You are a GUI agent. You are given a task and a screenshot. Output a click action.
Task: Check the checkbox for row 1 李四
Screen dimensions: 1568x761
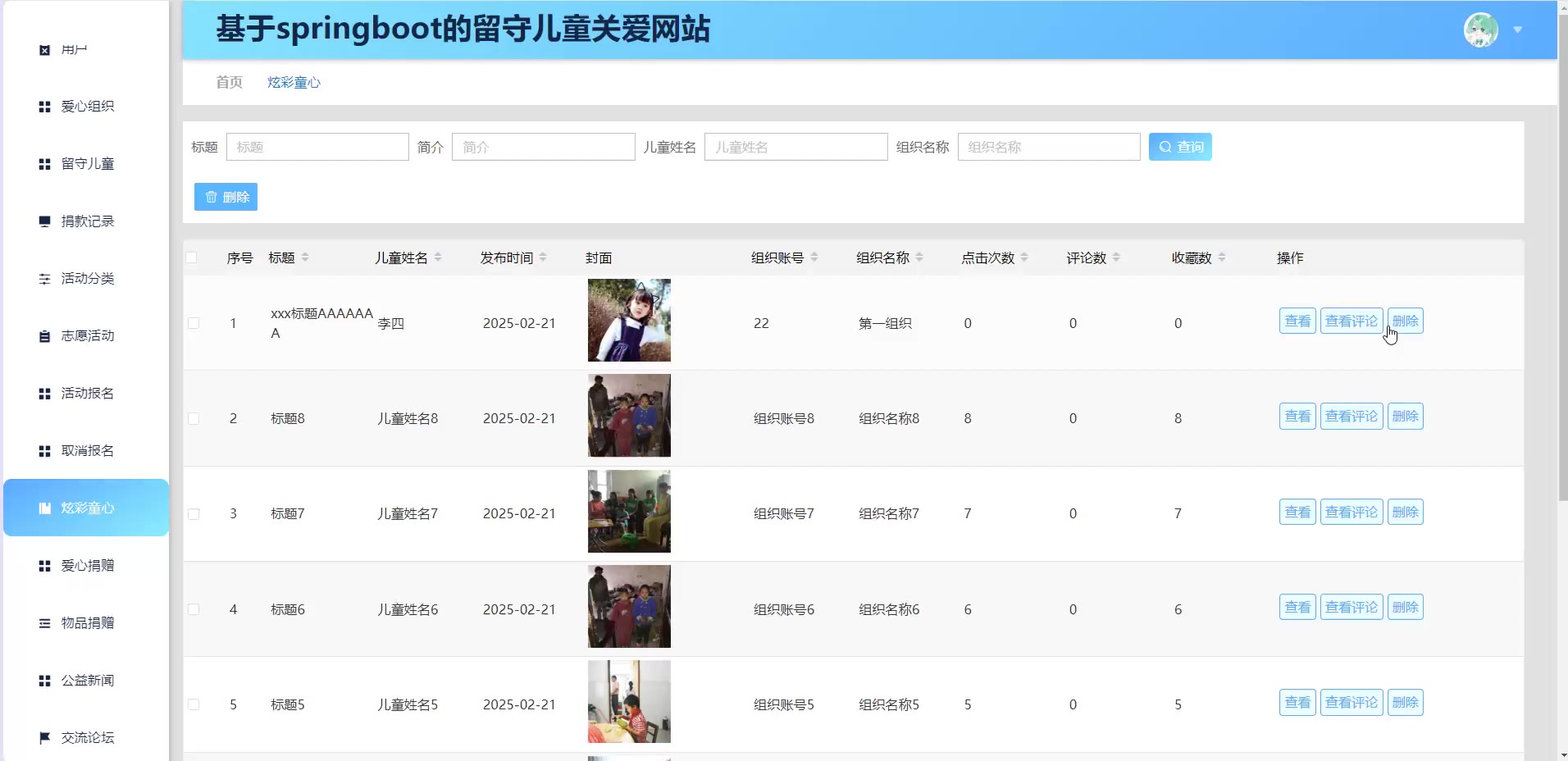(194, 323)
